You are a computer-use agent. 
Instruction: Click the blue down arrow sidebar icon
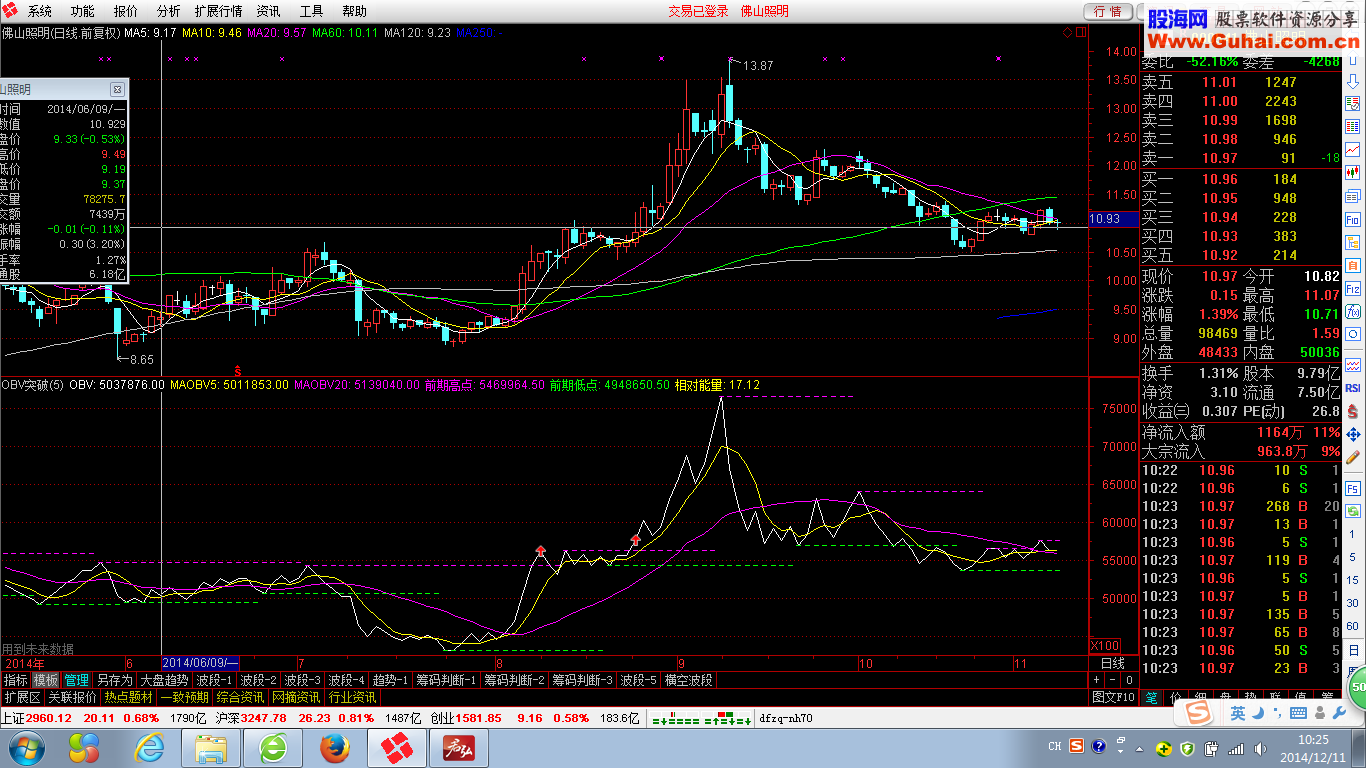click(1351, 80)
